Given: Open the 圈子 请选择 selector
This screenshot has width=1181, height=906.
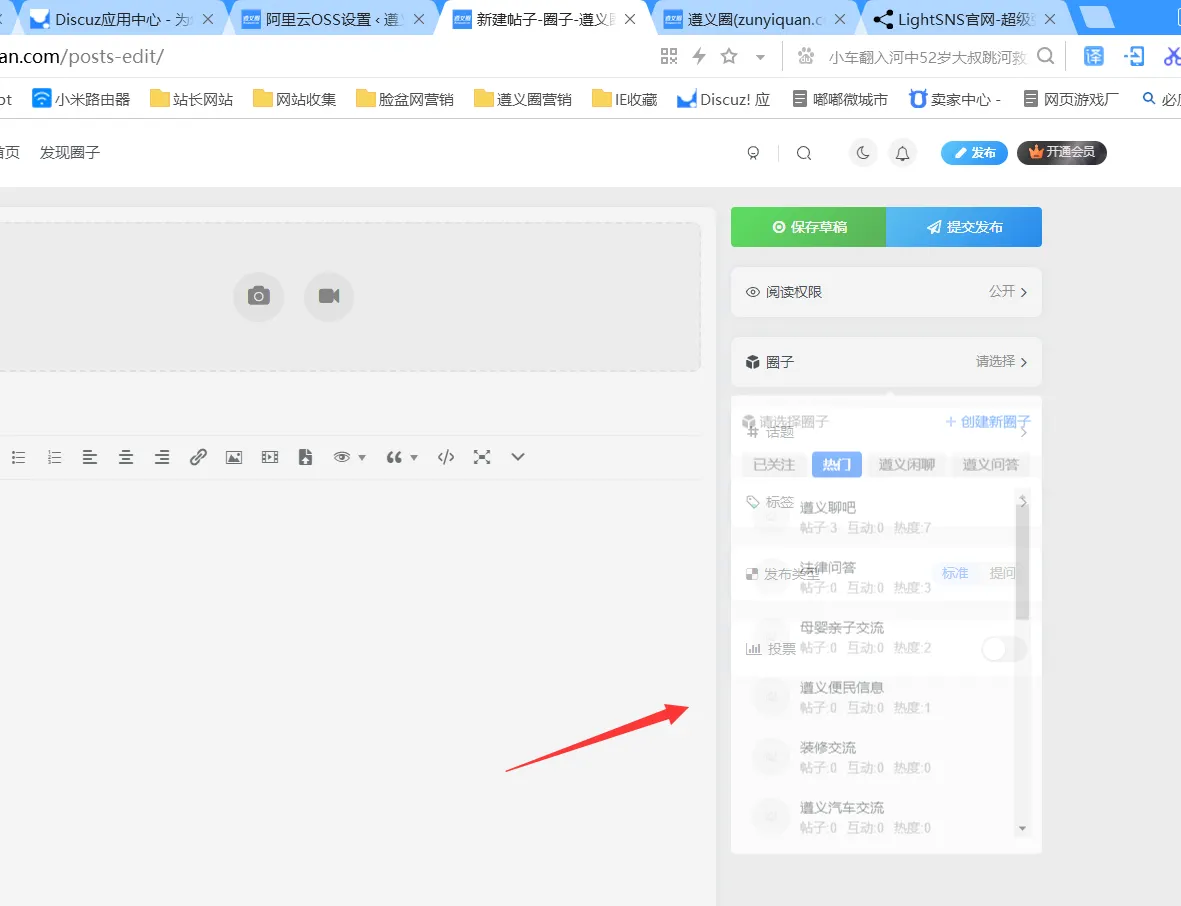Looking at the screenshot, I should (887, 362).
